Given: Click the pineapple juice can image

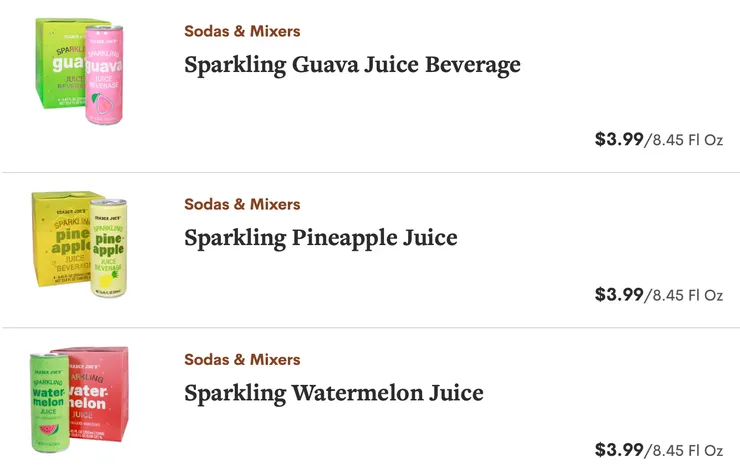Looking at the screenshot, I should [107, 246].
